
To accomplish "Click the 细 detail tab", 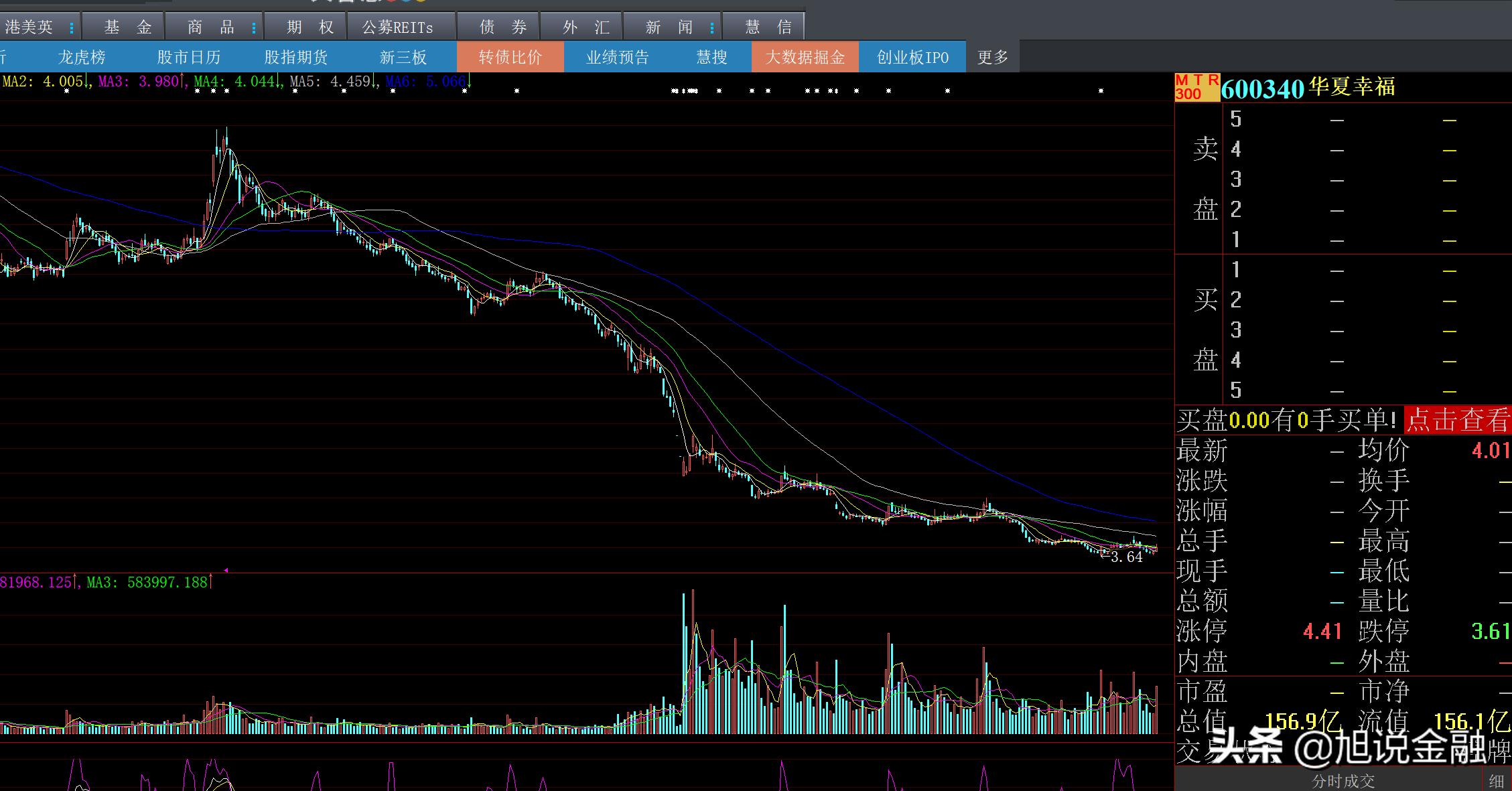I will (1496, 781).
